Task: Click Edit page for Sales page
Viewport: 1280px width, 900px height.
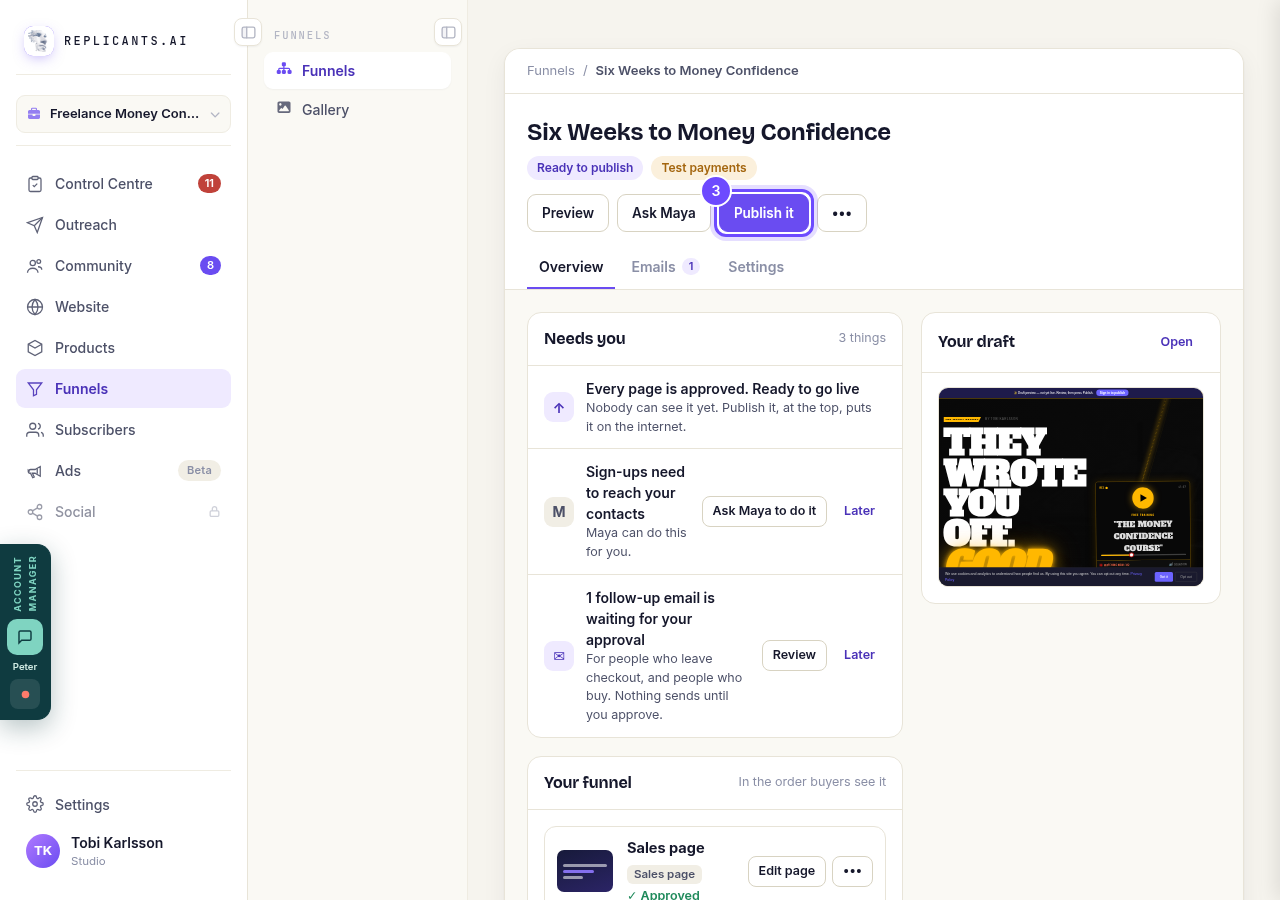Action: point(787,871)
